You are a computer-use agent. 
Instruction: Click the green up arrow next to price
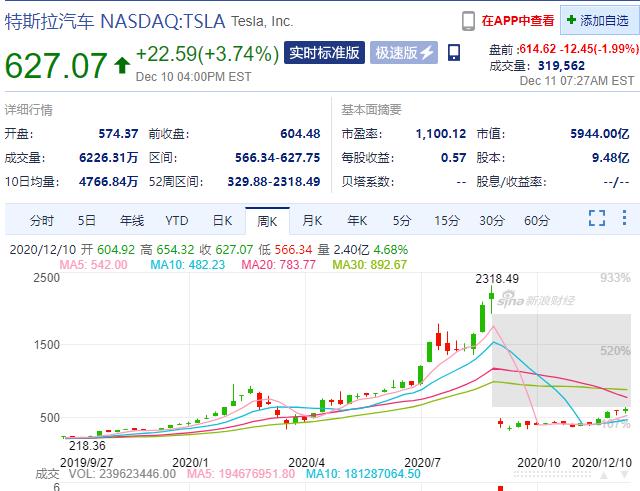pyautogui.click(x=122, y=65)
